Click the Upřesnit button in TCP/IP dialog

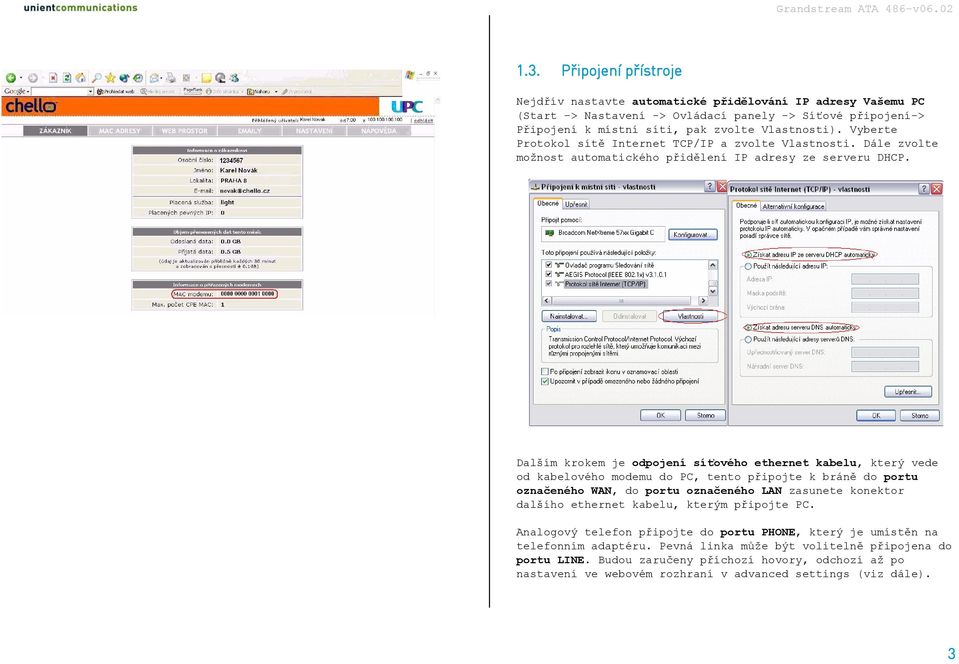[x=908, y=392]
